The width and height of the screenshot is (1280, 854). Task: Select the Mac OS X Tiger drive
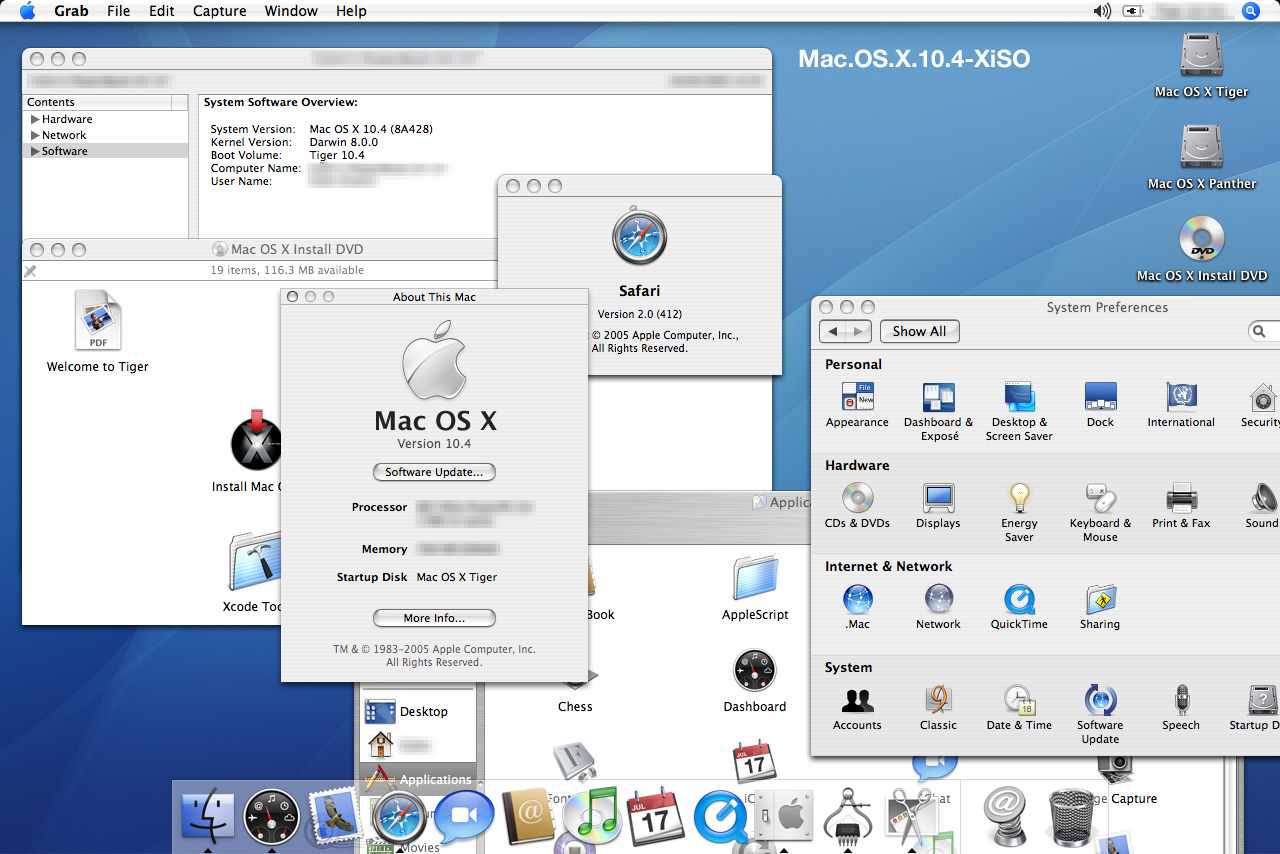tap(1201, 66)
